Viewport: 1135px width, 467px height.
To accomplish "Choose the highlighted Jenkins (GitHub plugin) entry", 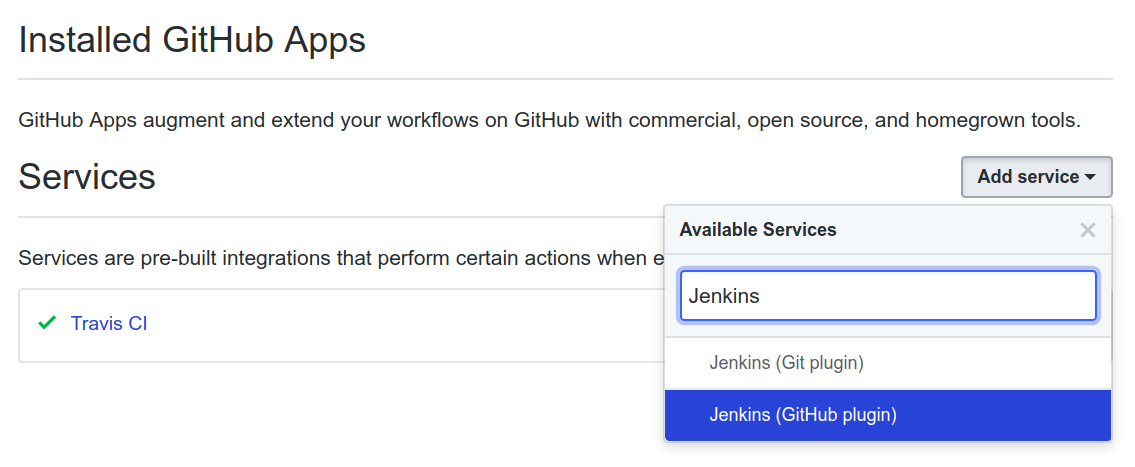I will [803, 415].
